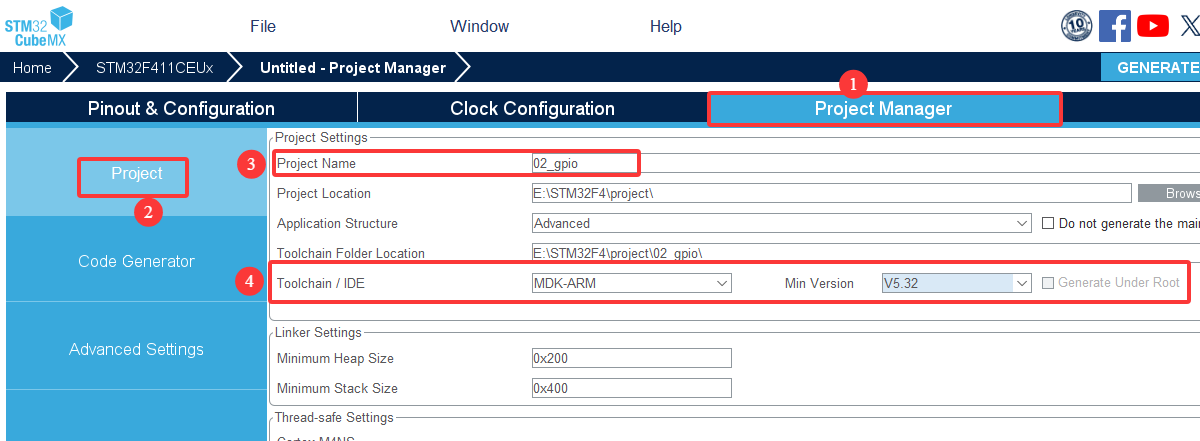Click the Min Version label
The image size is (1200, 441).
click(819, 283)
